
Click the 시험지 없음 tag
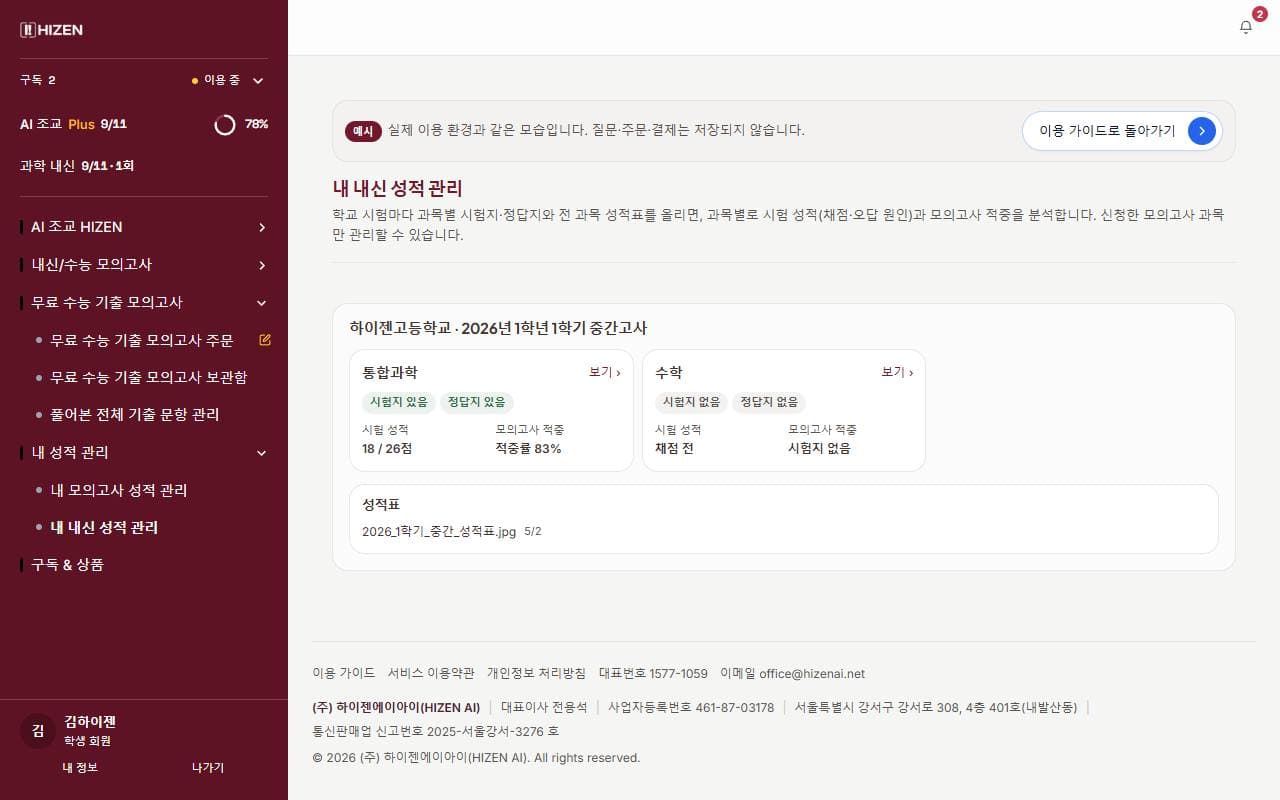tap(691, 402)
